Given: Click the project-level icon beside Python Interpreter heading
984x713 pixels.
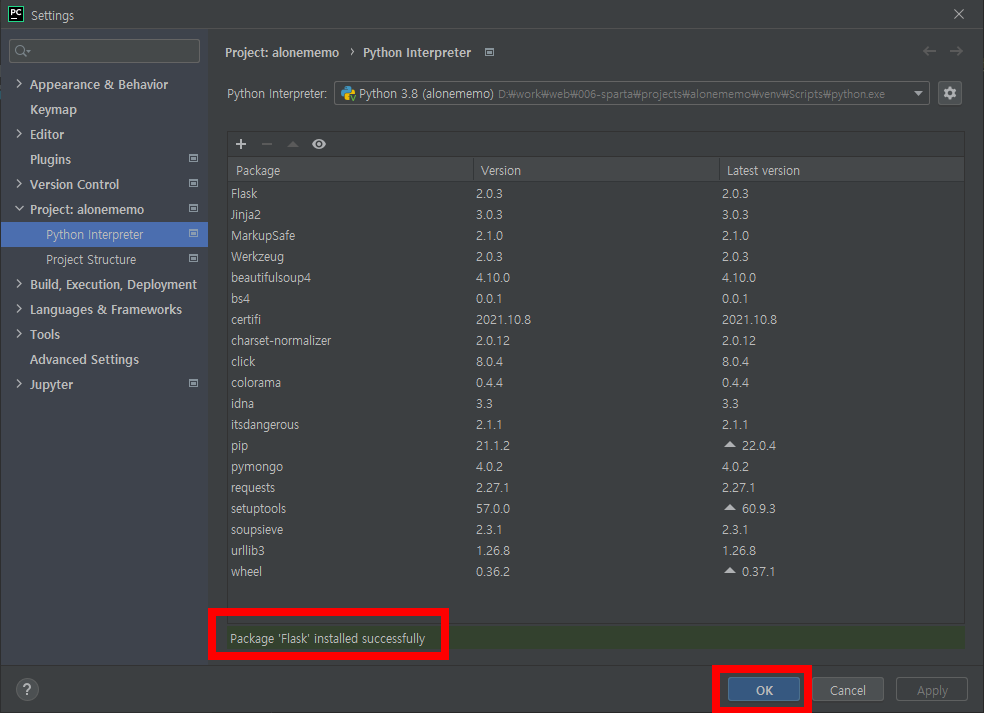Looking at the screenshot, I should tap(489, 52).
